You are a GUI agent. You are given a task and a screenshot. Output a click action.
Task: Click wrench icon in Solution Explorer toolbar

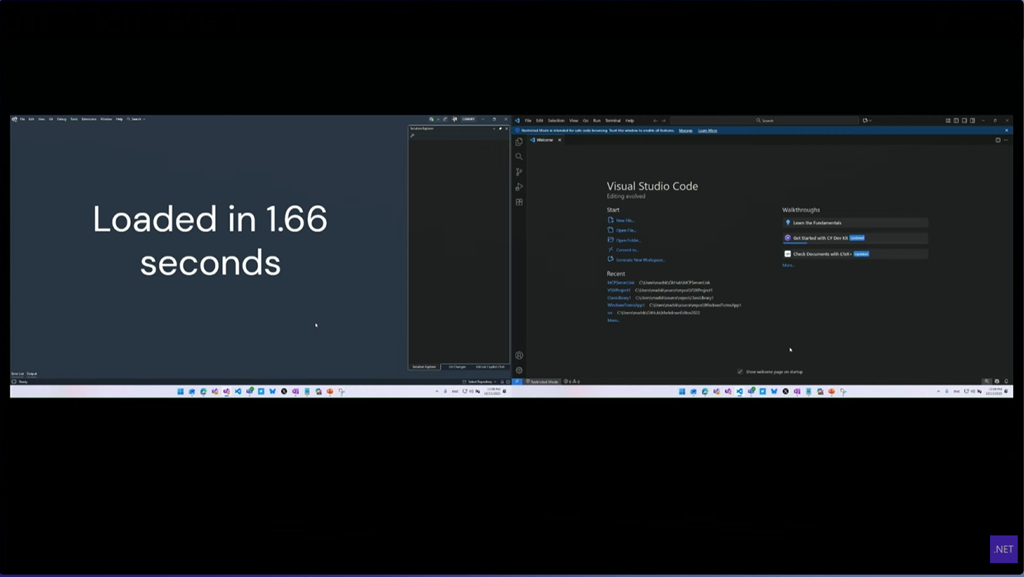[412, 136]
